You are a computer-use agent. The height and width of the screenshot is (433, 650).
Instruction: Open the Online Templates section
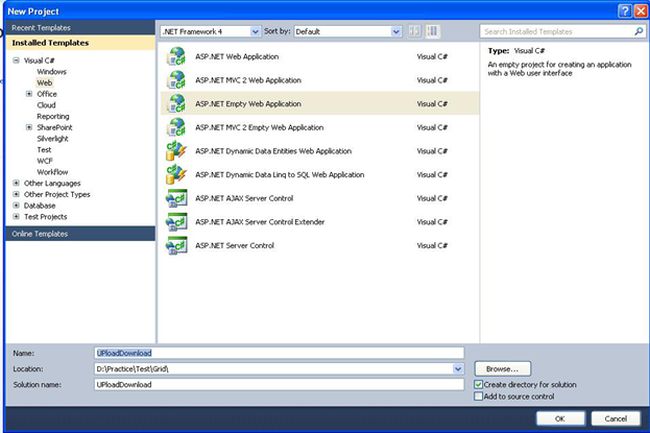80,234
